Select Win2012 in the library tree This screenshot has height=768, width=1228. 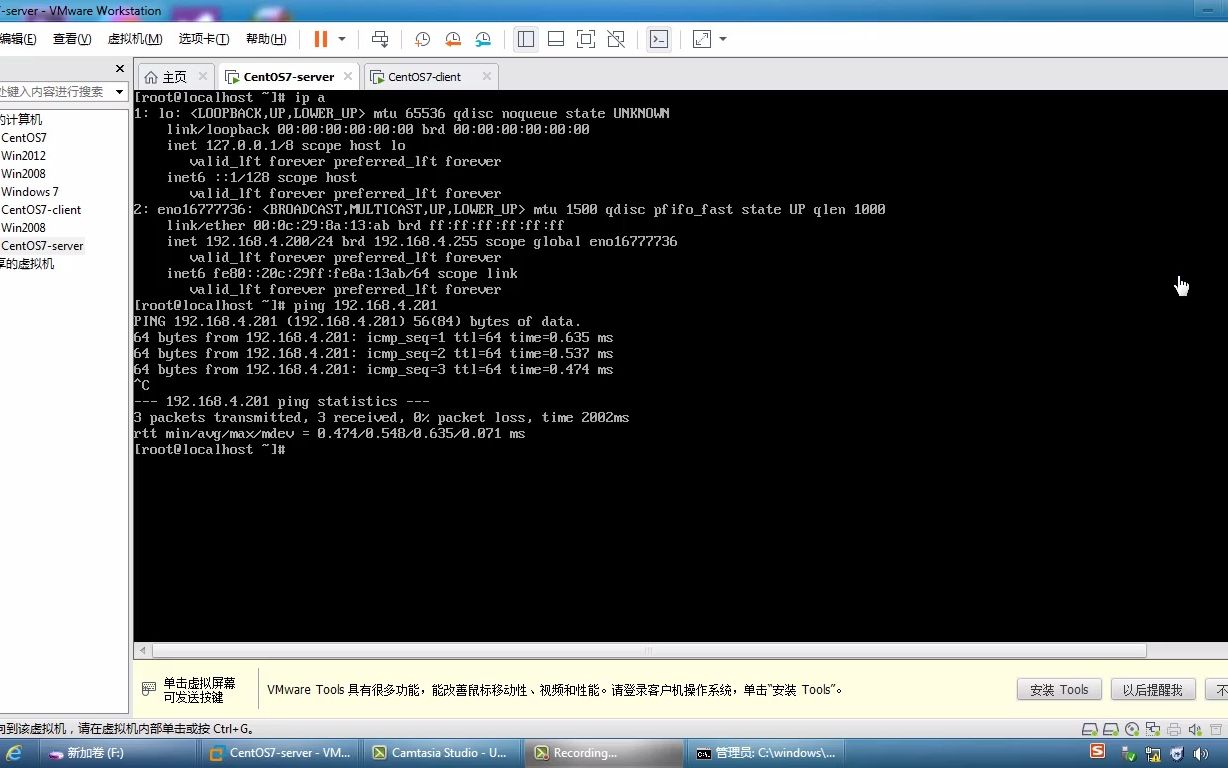pos(24,155)
